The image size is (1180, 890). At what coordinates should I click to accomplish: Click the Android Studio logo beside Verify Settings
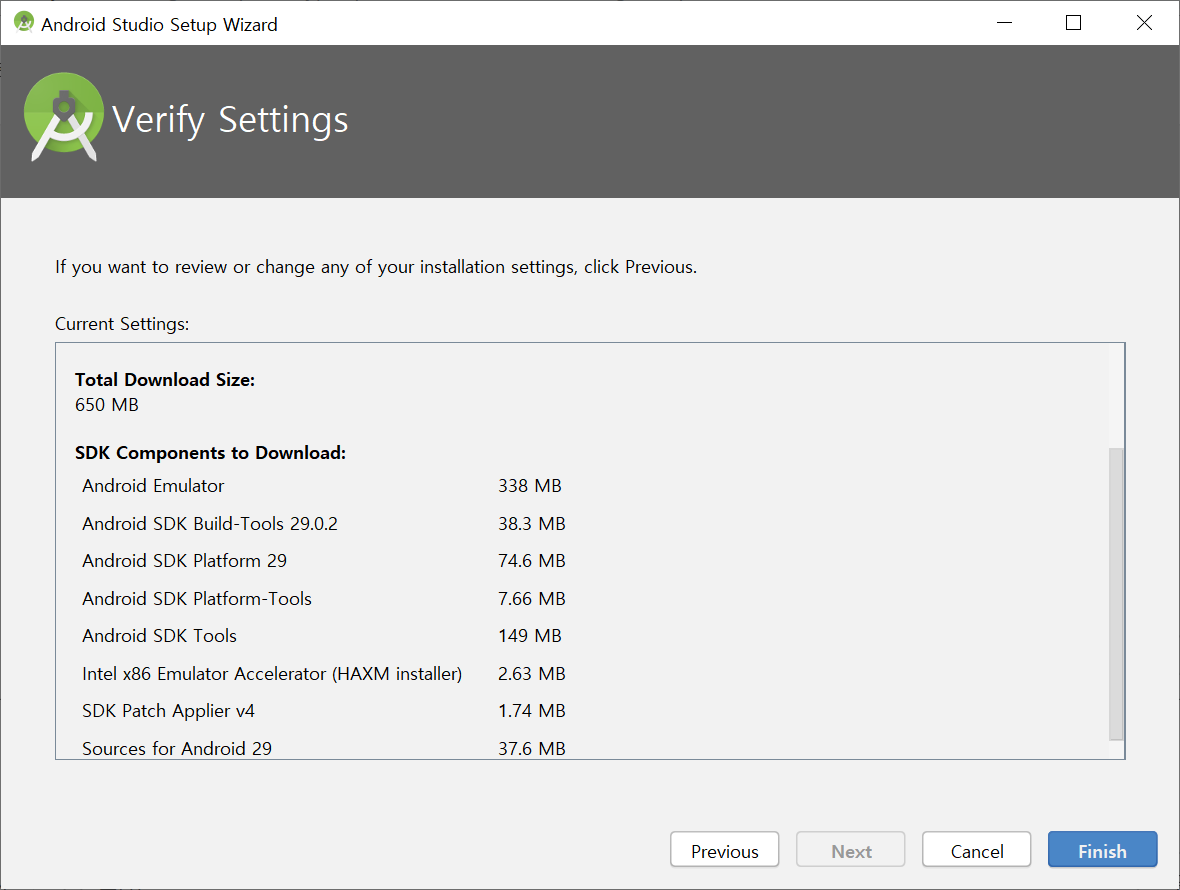[x=63, y=117]
